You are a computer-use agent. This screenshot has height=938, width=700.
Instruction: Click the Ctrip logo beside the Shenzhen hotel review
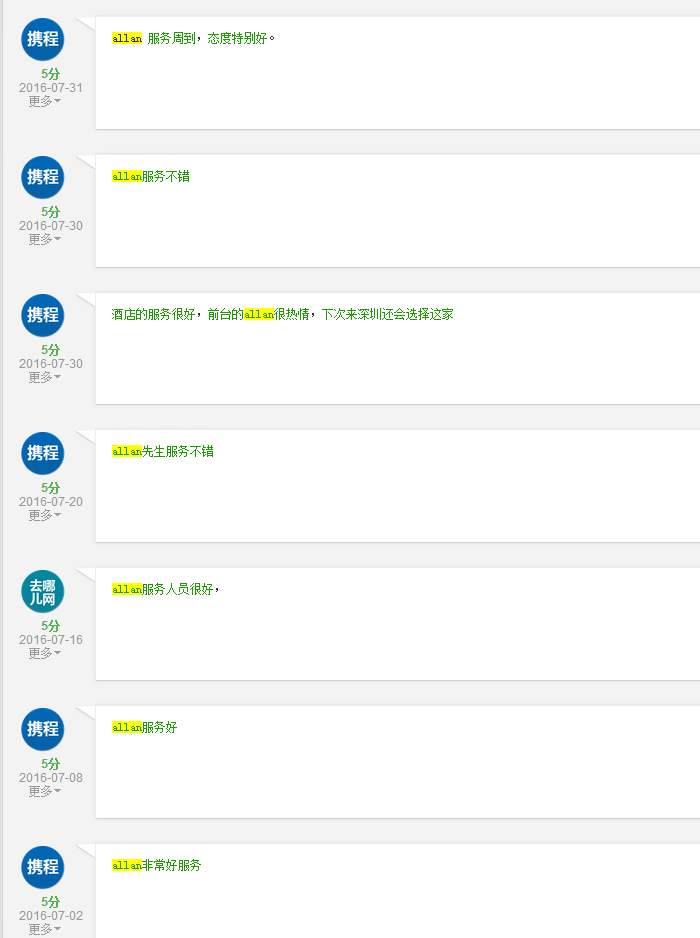pyautogui.click(x=43, y=315)
